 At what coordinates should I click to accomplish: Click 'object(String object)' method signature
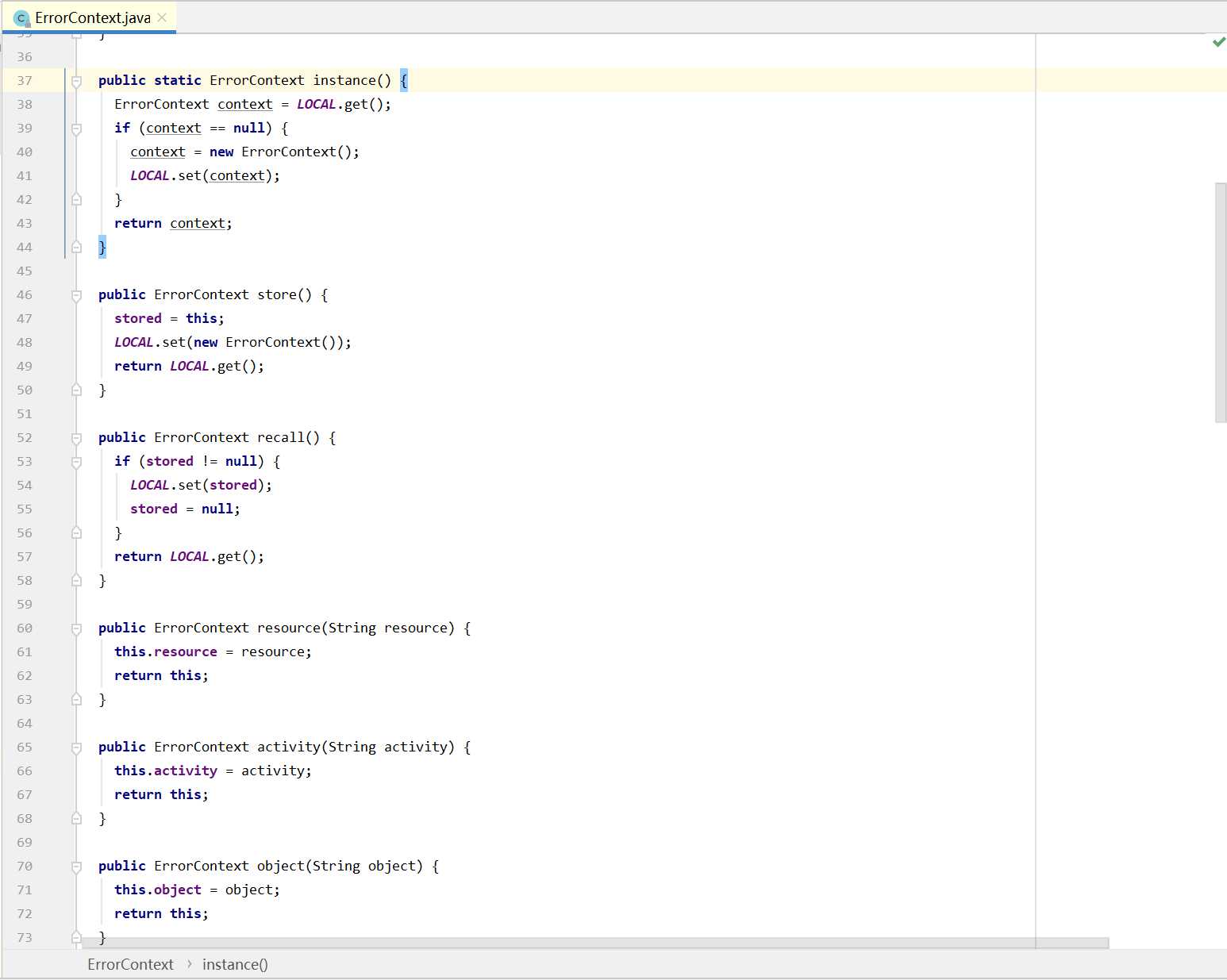pyautogui.click(x=340, y=866)
